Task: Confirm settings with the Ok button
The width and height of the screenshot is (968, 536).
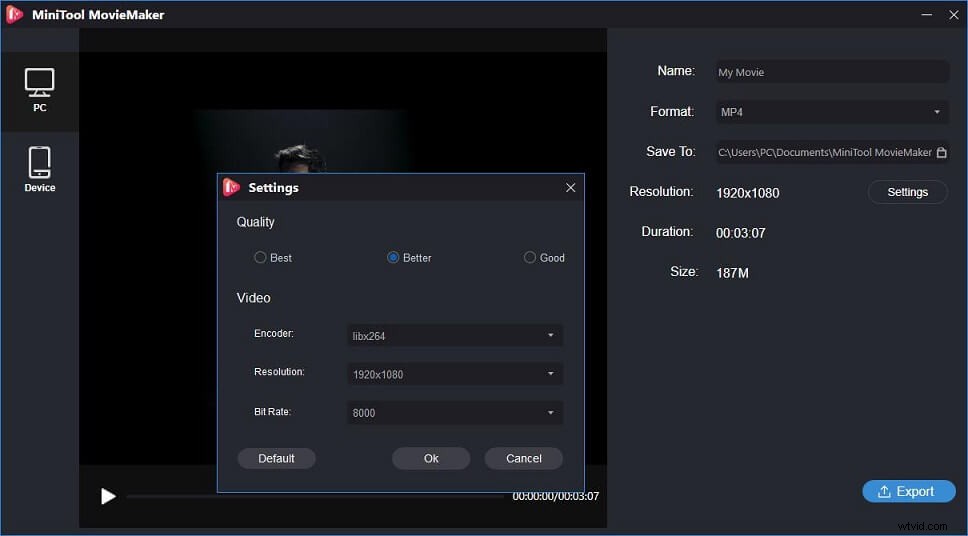Action: click(x=431, y=458)
